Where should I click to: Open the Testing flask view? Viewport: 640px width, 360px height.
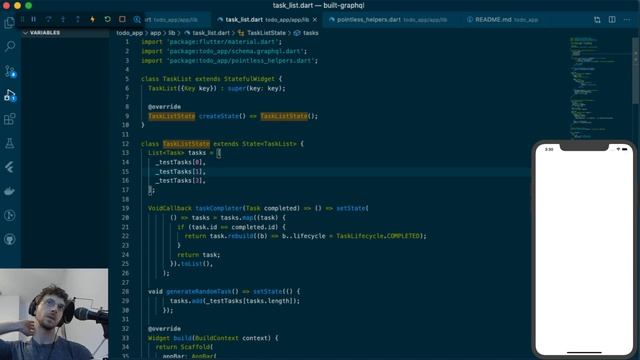point(9,143)
